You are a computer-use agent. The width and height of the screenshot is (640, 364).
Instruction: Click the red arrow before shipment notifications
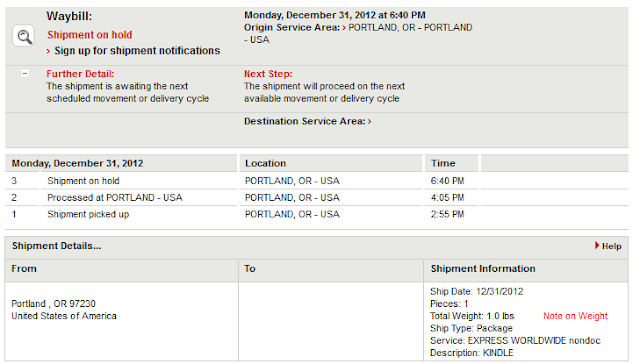(x=49, y=51)
